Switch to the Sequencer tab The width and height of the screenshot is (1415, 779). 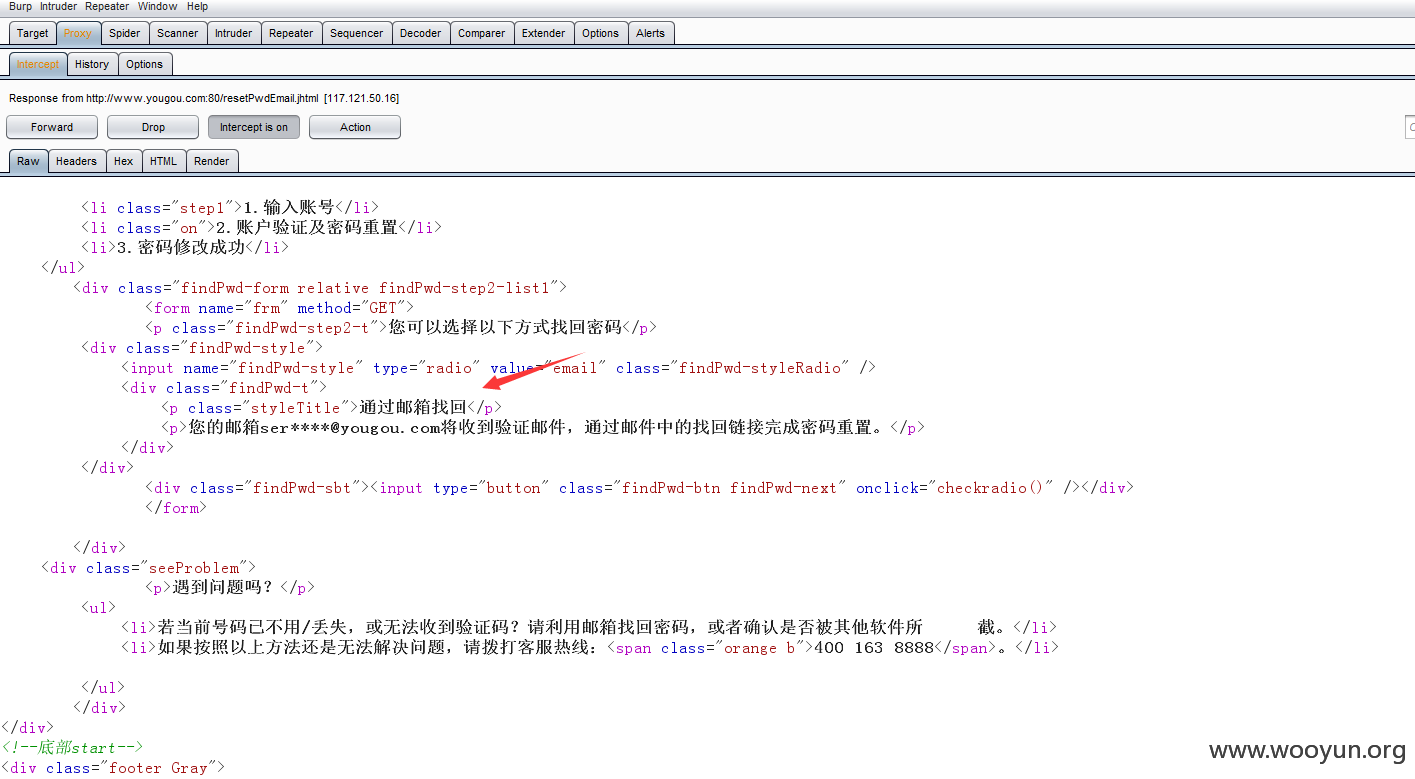pyautogui.click(x=357, y=33)
